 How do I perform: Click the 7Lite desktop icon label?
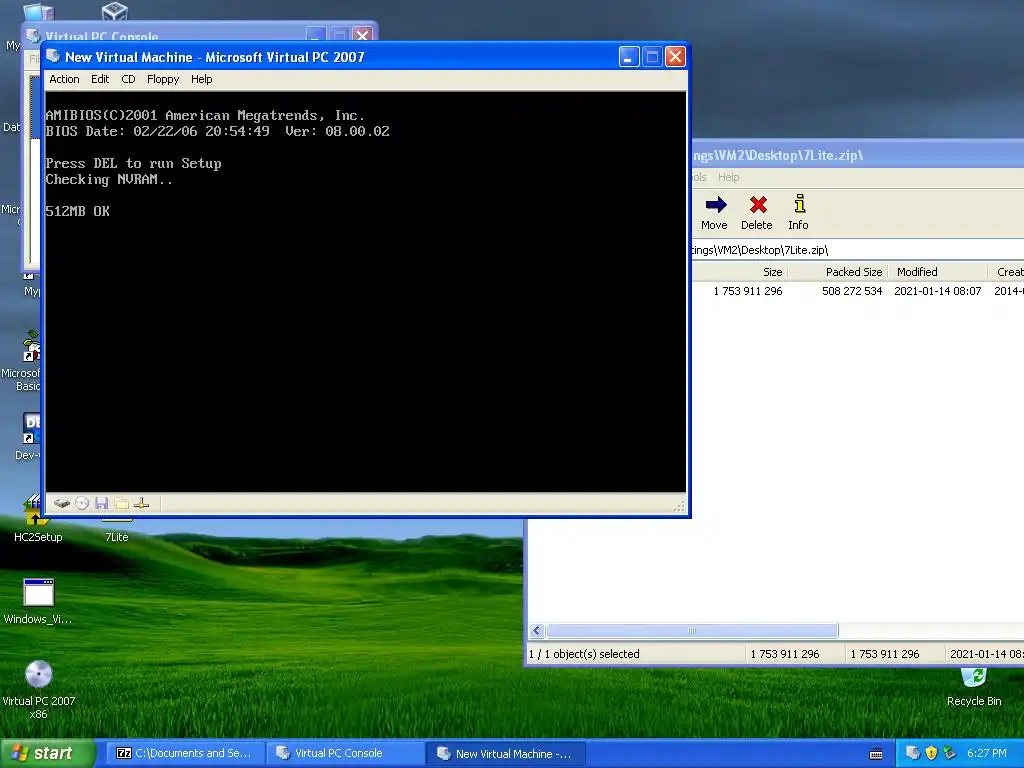pyautogui.click(x=117, y=537)
